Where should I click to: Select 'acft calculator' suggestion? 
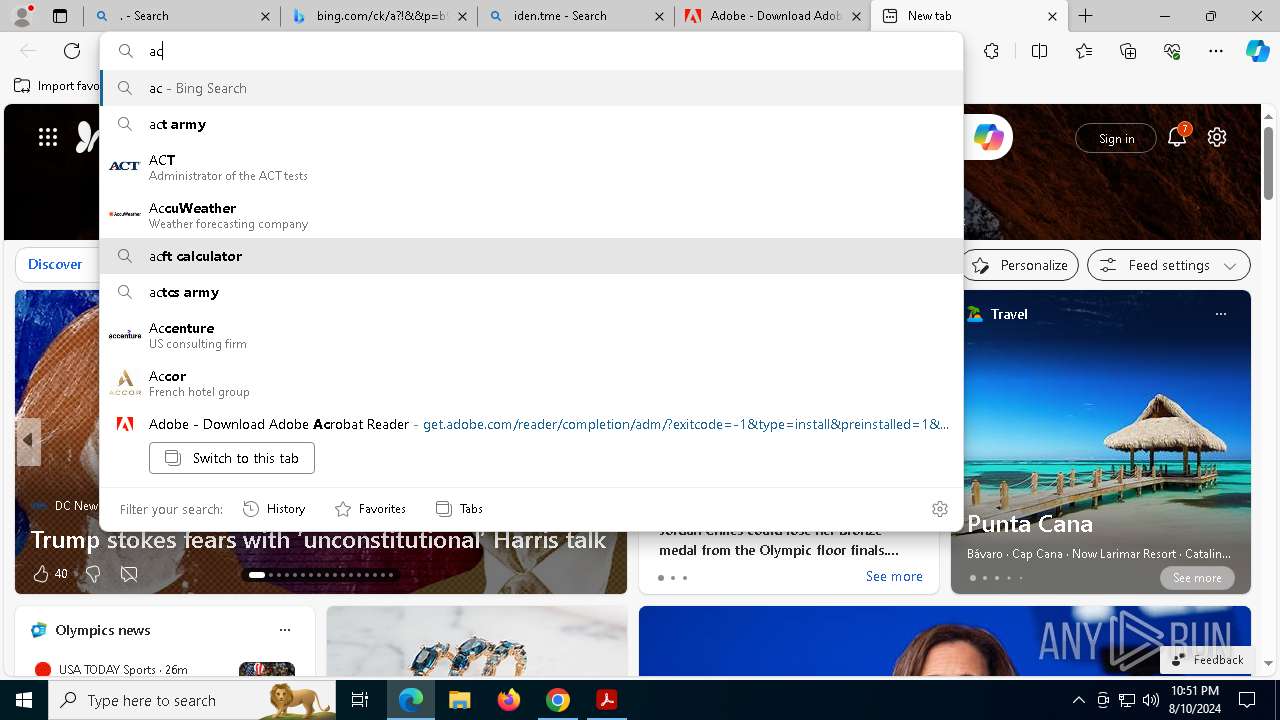coord(531,256)
